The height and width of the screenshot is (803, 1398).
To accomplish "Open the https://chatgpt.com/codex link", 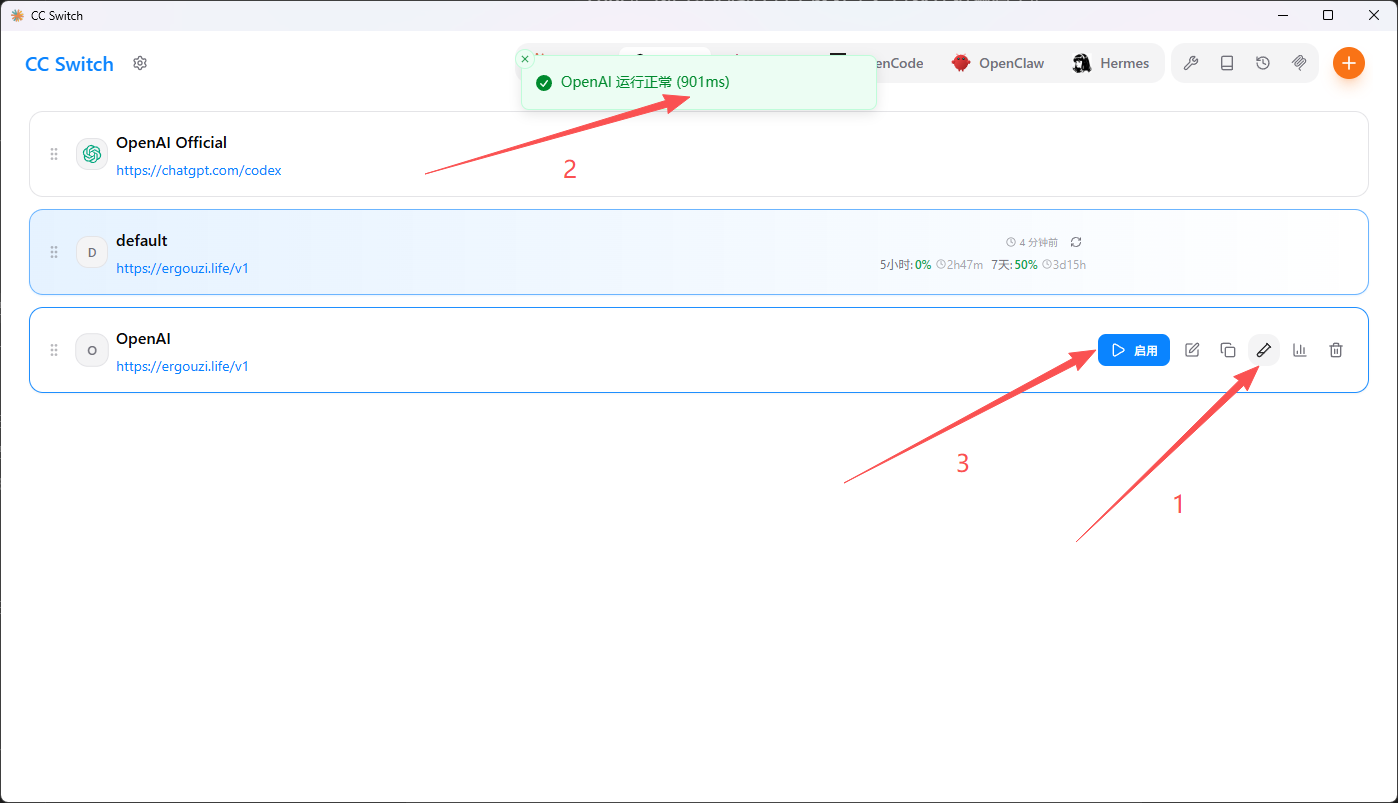I will [199, 170].
